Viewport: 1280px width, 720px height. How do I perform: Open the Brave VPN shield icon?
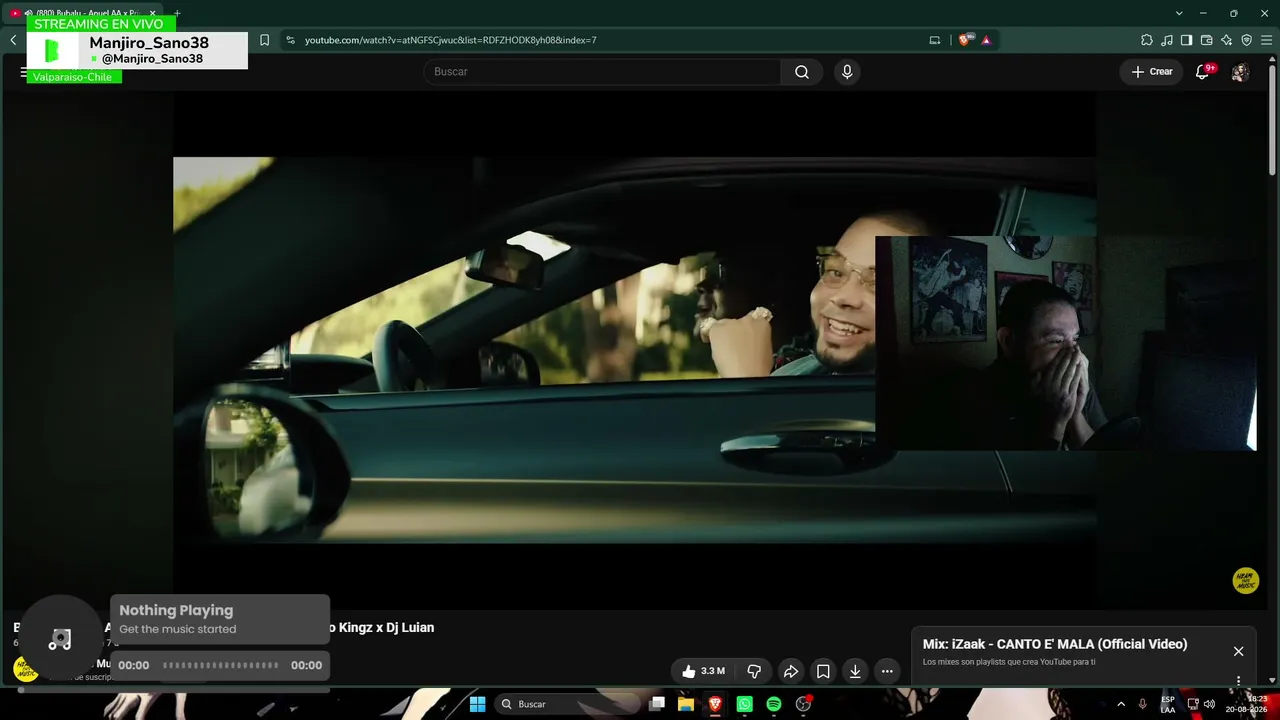click(x=1246, y=40)
